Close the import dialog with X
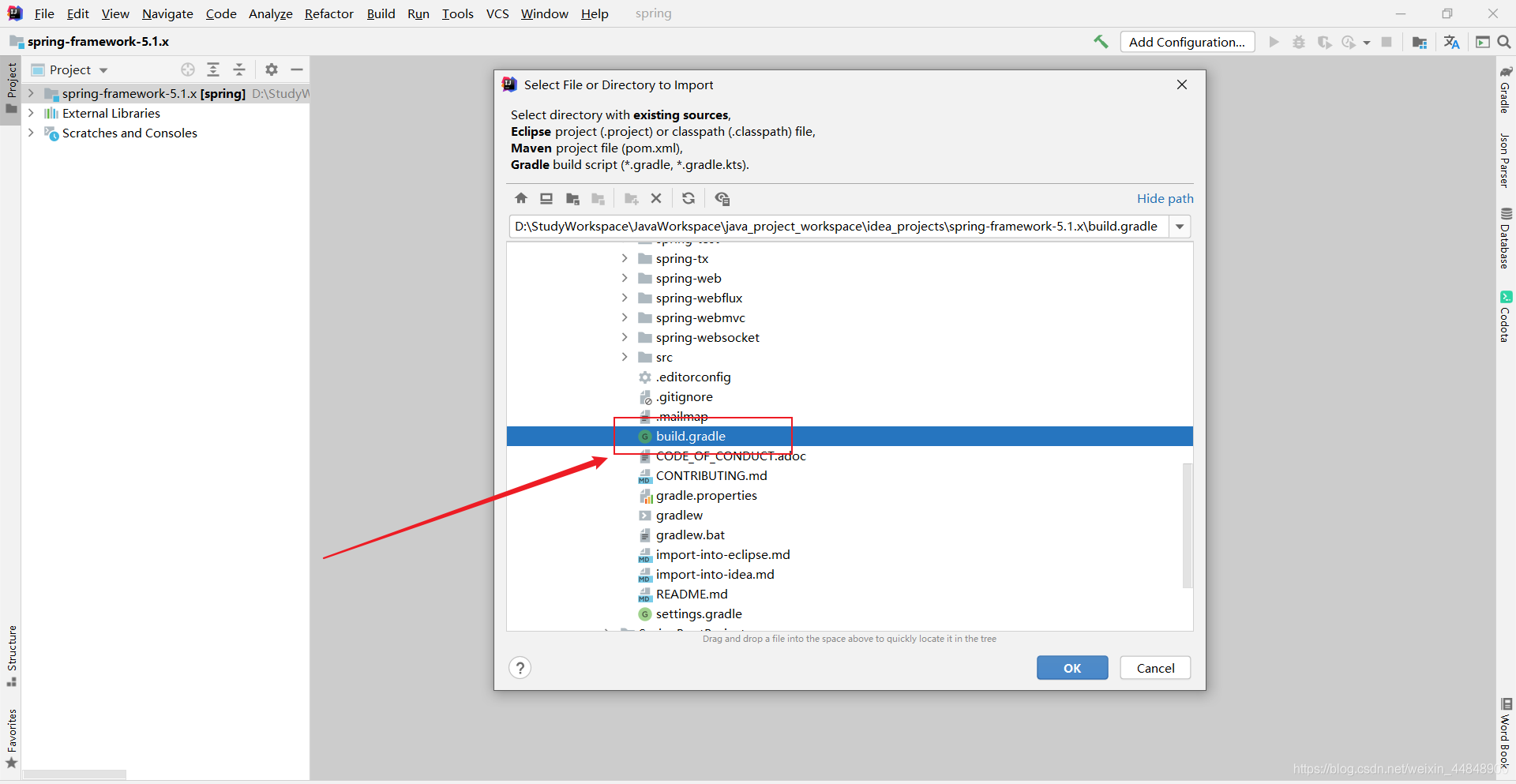The image size is (1516, 784). tap(1182, 84)
